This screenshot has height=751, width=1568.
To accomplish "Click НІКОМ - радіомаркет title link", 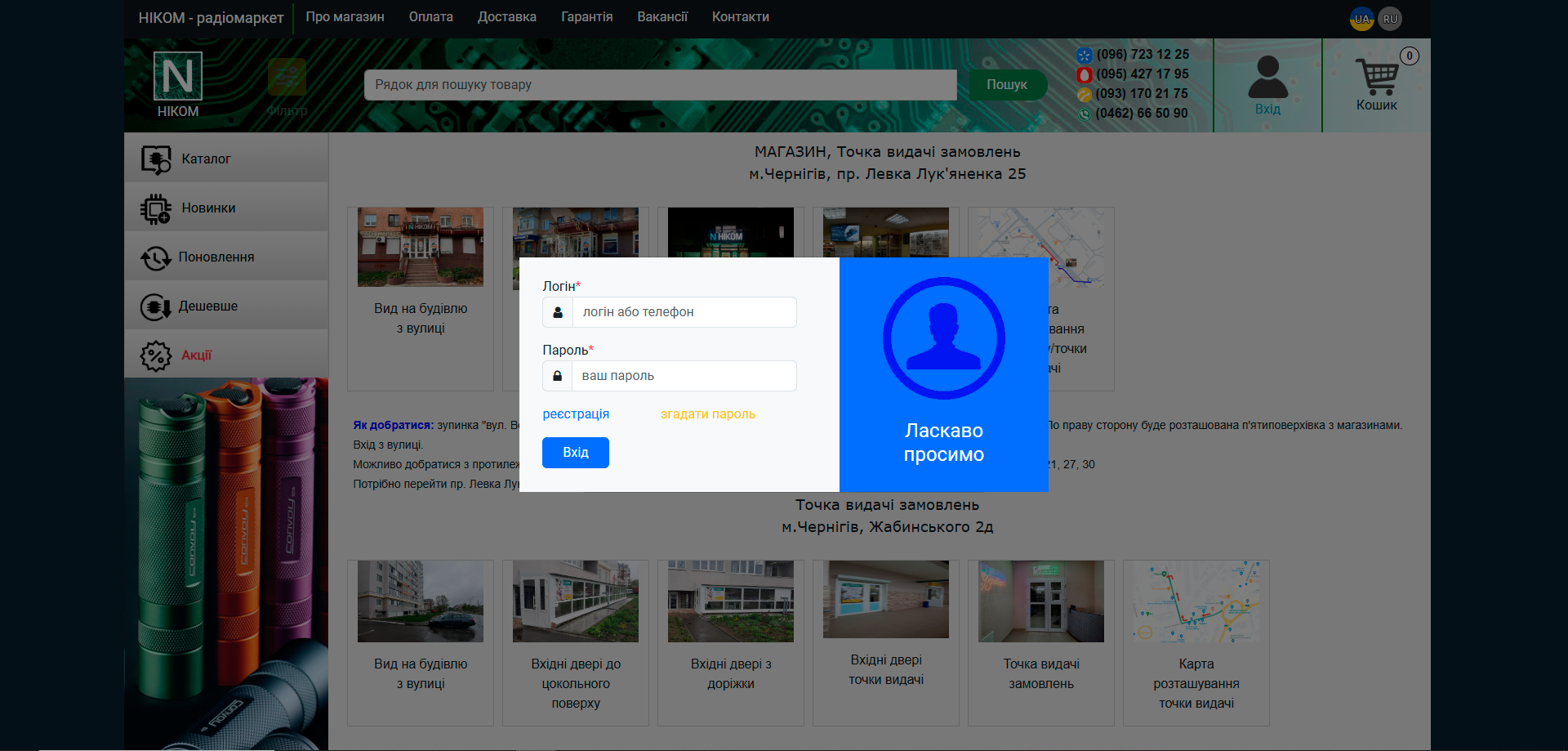I will tap(211, 18).
